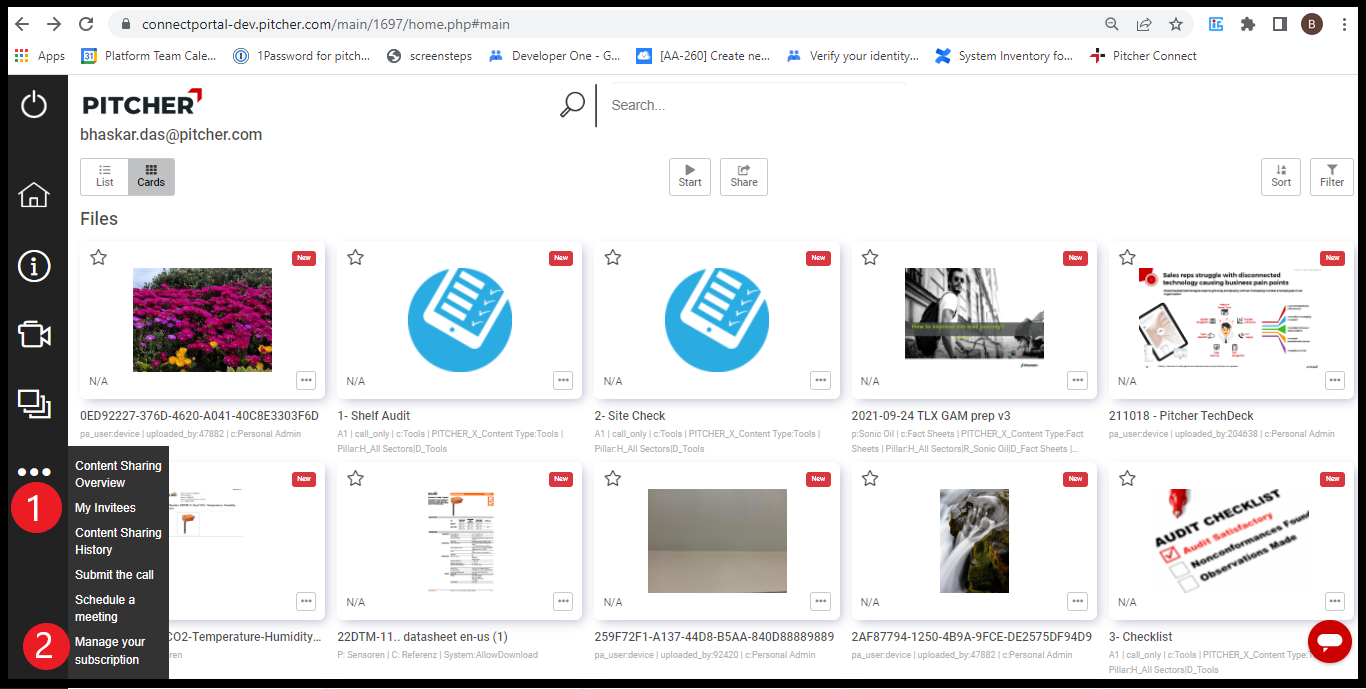
Task: Switch to List view
Action: point(104,176)
